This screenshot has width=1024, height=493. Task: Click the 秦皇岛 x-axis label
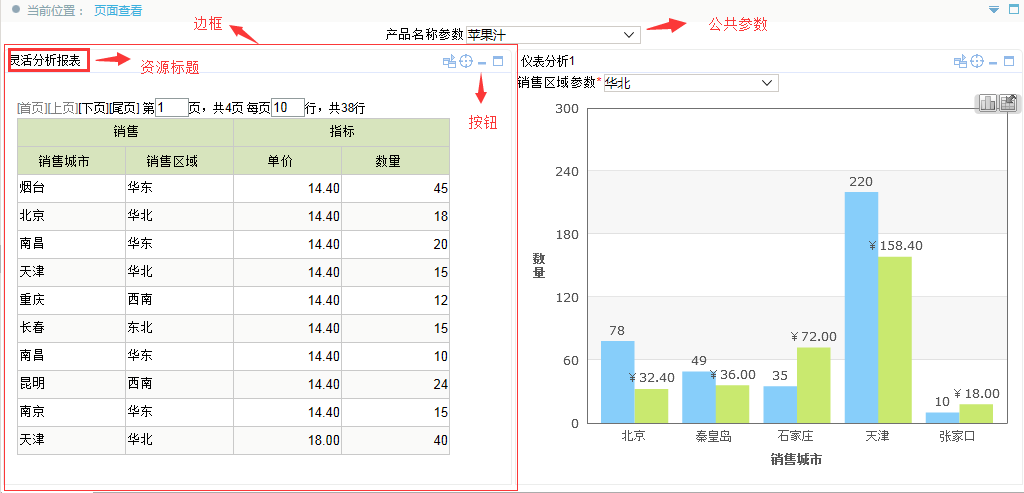[x=715, y=436]
